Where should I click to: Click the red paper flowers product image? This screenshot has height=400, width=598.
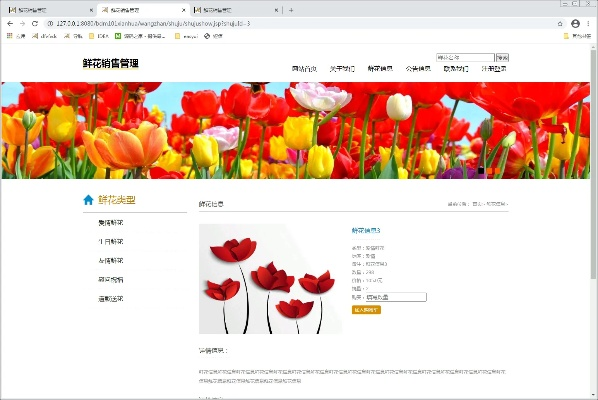pyautogui.click(x=270, y=279)
